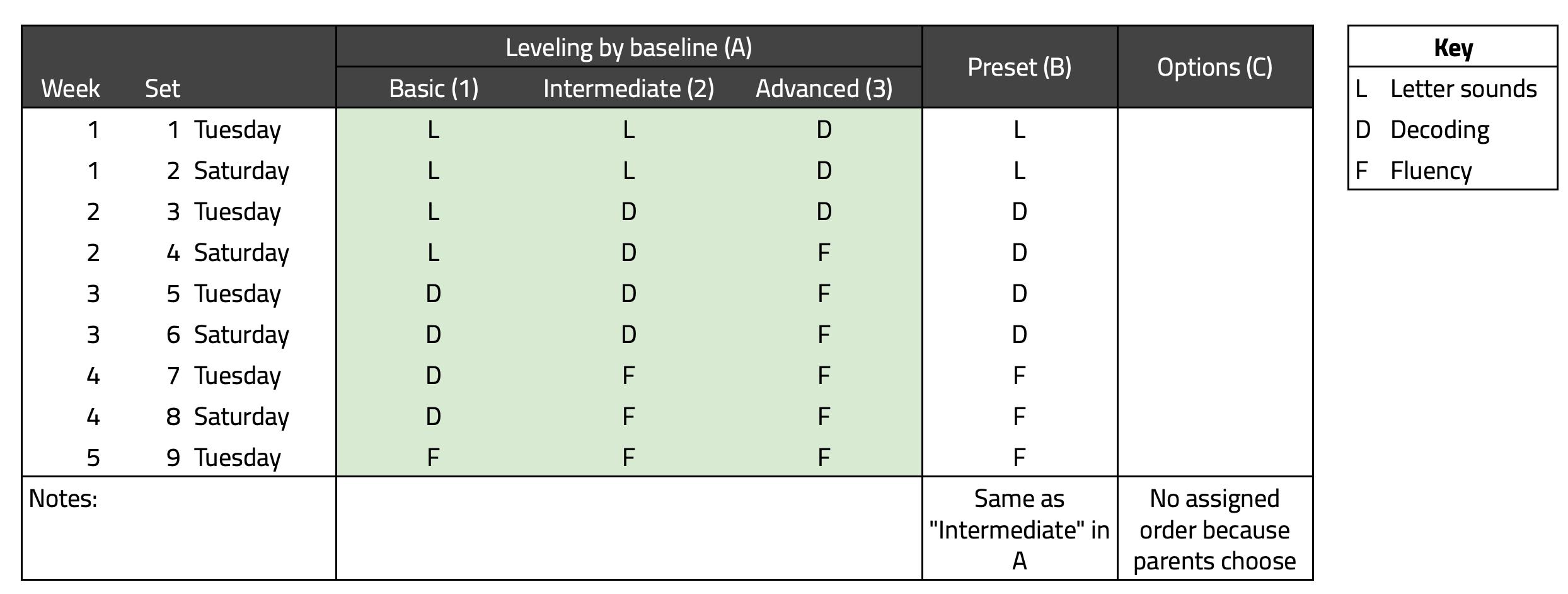Select the 'Advanced (3)' column header
This screenshot has height=594, width=1568.
tap(824, 88)
